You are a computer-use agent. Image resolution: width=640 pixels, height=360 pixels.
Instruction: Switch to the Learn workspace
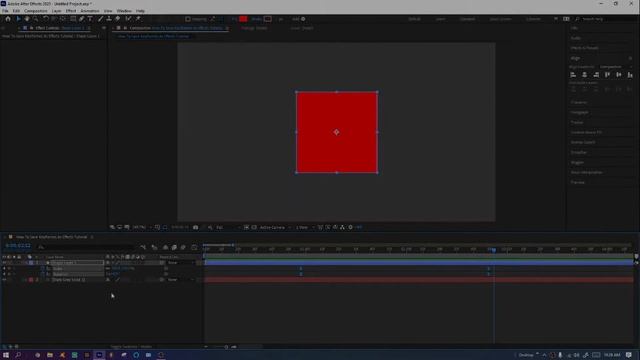coord(440,19)
